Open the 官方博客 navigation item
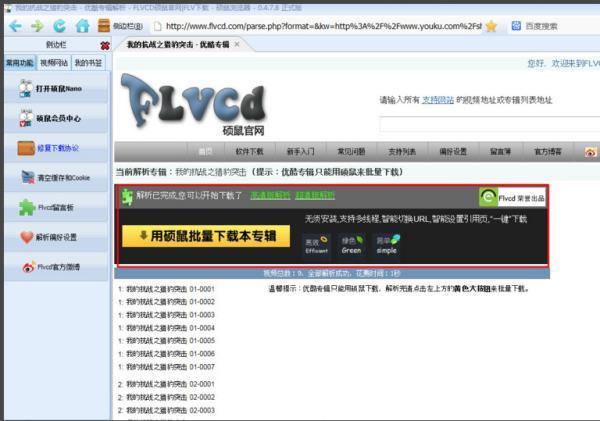 548,152
